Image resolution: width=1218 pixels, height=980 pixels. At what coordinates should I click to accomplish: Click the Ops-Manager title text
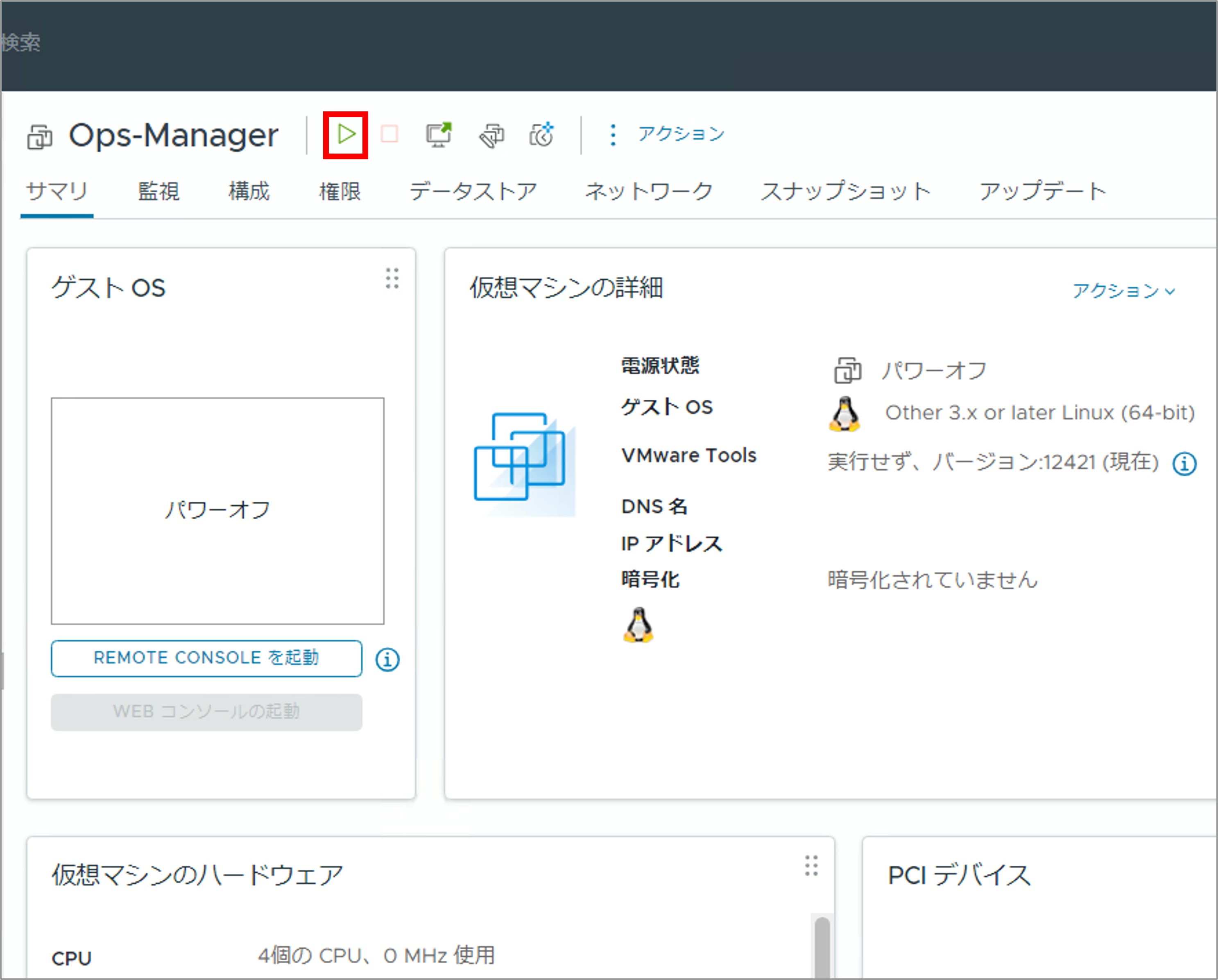click(173, 136)
